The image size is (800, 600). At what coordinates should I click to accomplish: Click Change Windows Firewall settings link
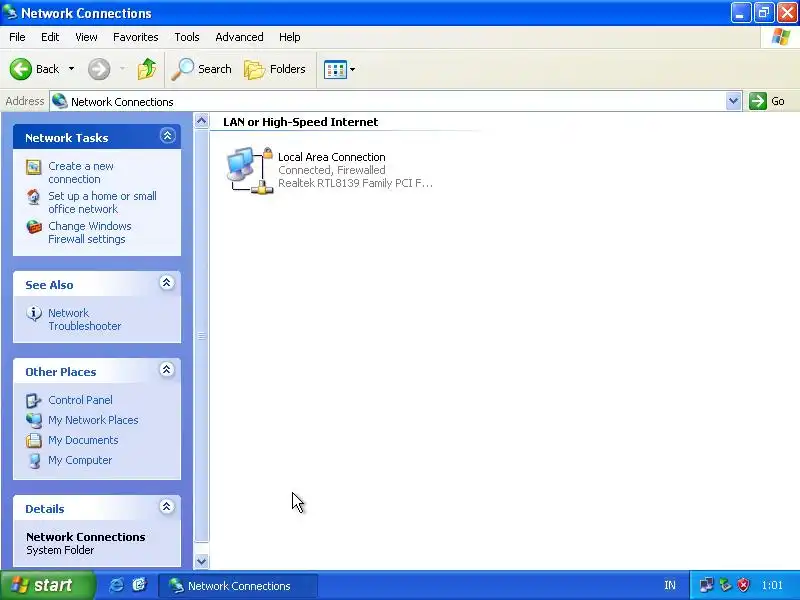[90, 233]
